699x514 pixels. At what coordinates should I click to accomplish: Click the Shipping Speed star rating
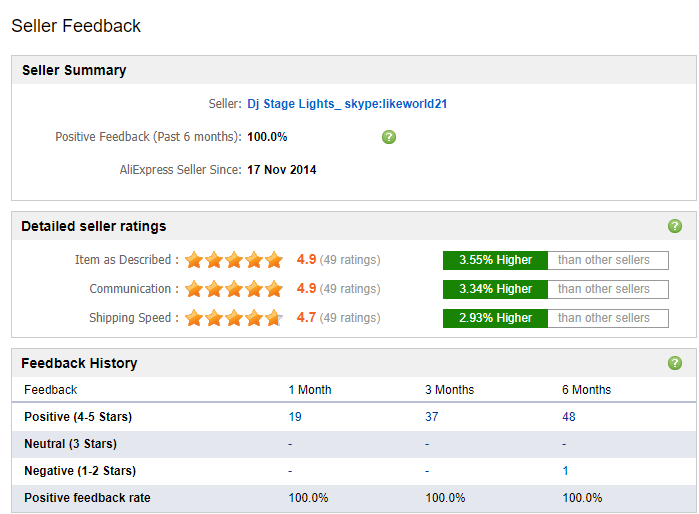[x=234, y=318]
